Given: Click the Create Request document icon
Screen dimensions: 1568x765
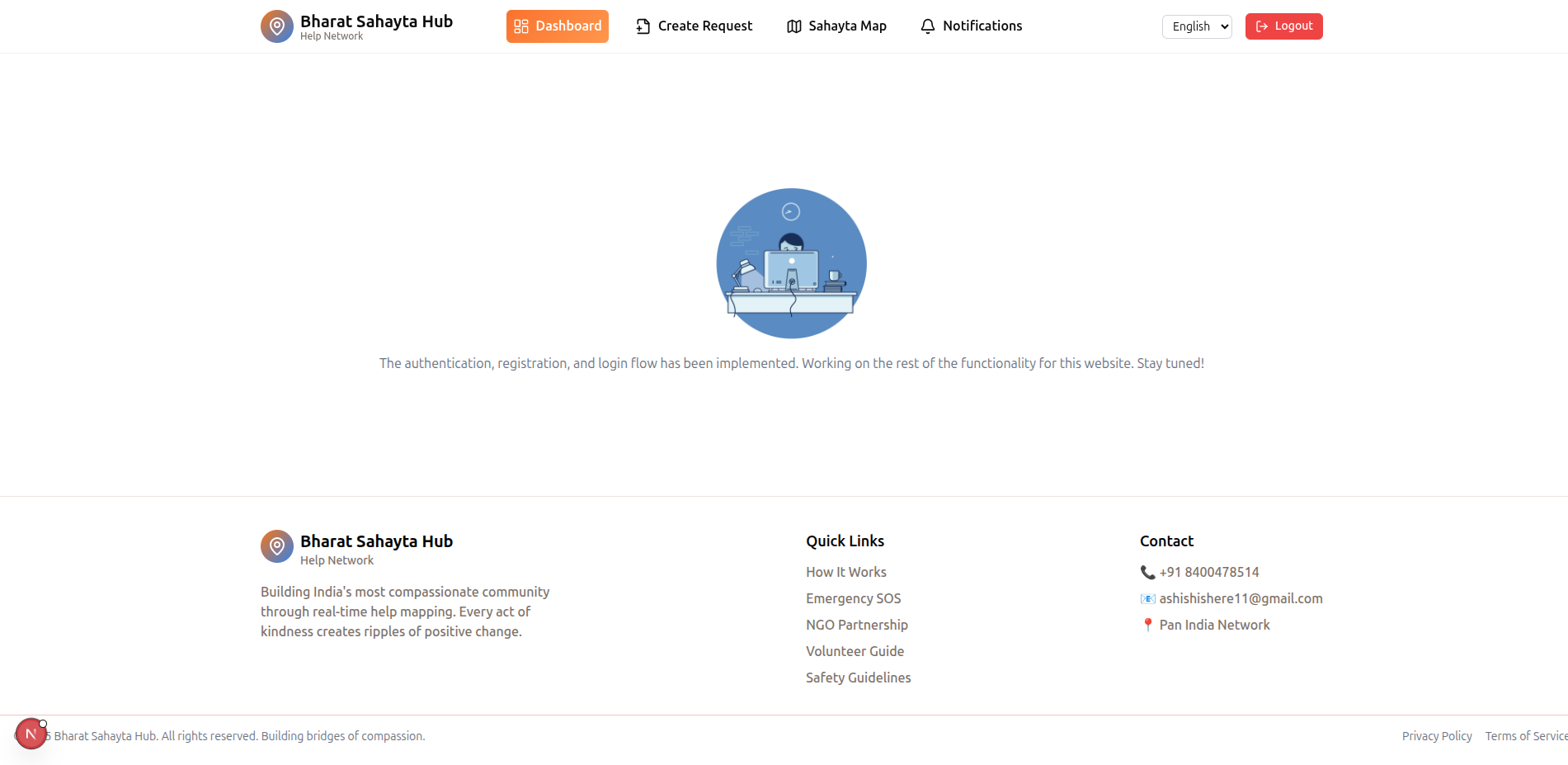Looking at the screenshot, I should [x=643, y=26].
